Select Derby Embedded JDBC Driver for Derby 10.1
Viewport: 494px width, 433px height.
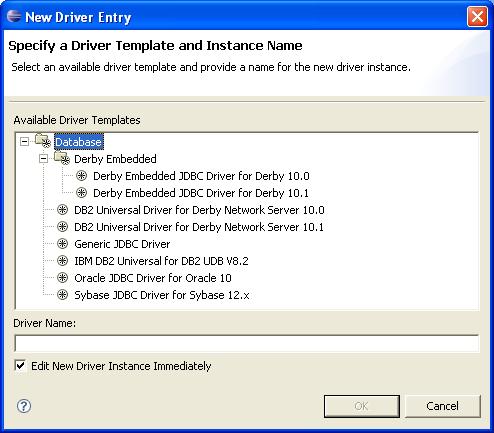click(201, 193)
